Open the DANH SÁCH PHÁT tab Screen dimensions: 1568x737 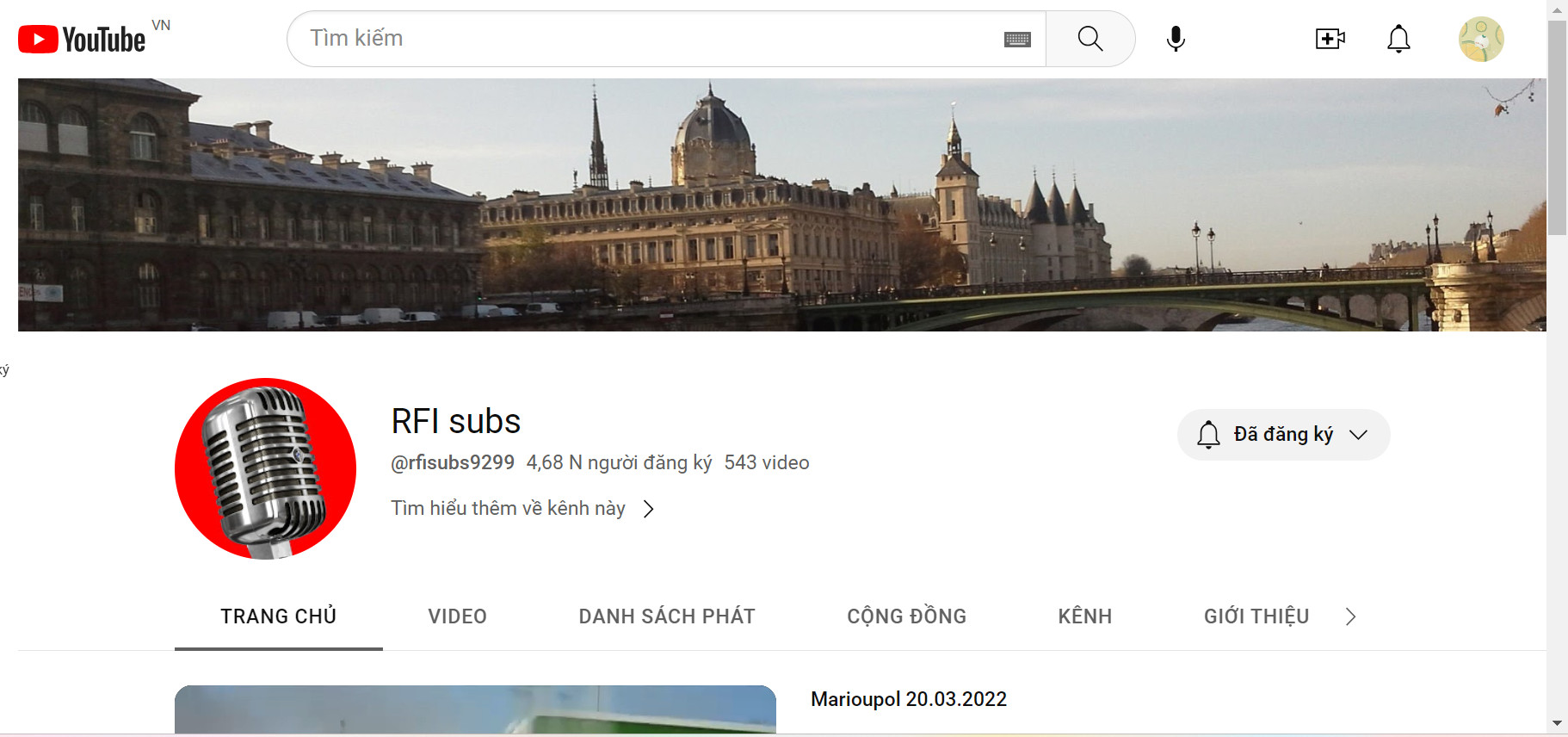[x=667, y=616]
